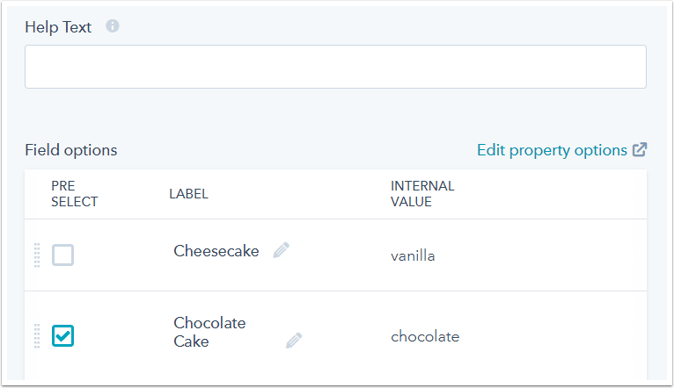Click the PRE SELECT column header

click(x=74, y=194)
